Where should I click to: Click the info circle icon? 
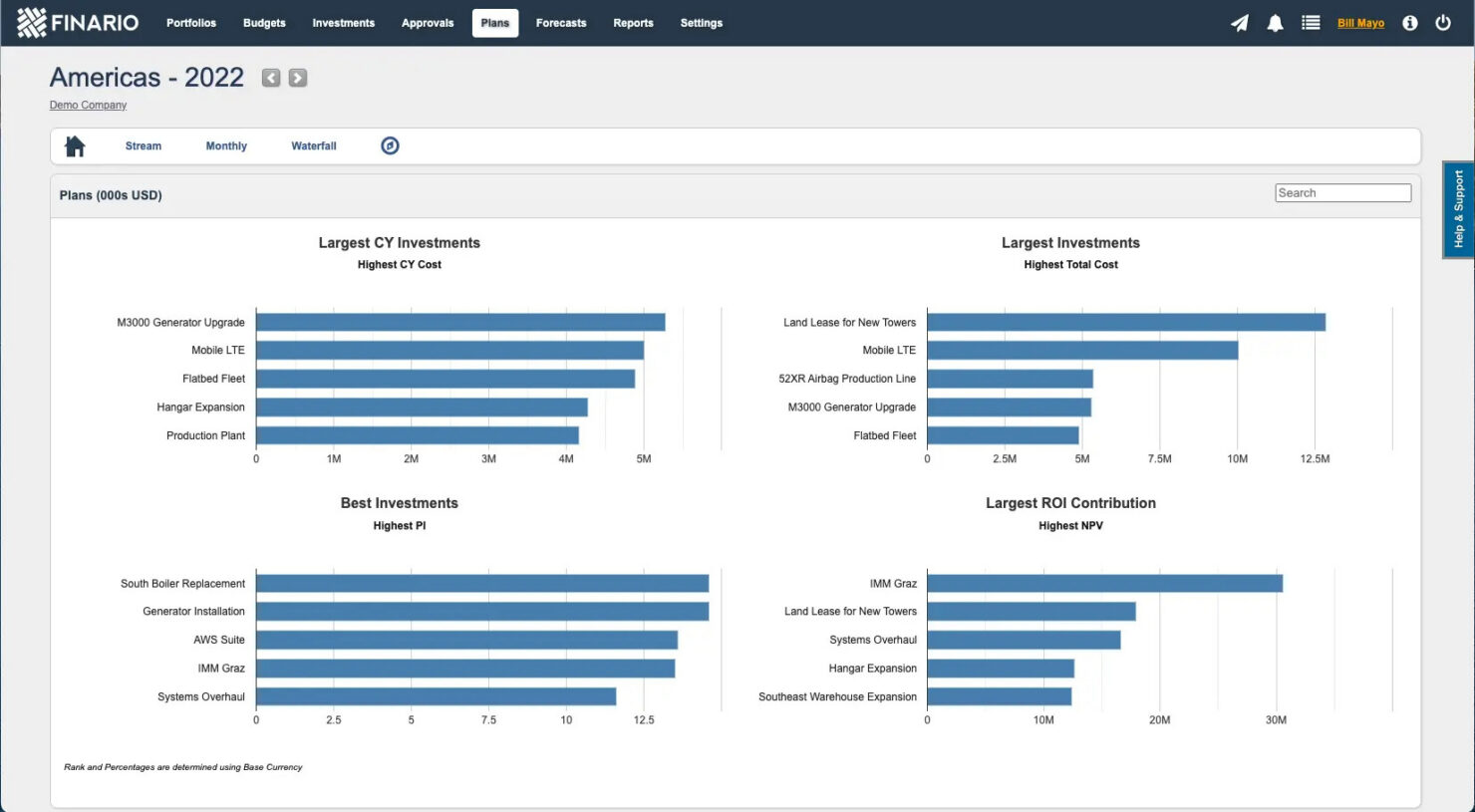click(x=1409, y=23)
